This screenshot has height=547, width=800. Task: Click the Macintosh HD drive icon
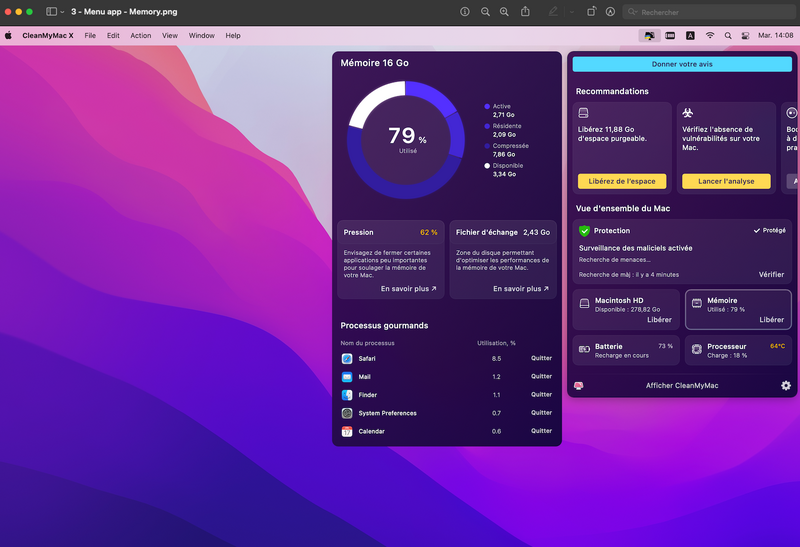click(584, 304)
